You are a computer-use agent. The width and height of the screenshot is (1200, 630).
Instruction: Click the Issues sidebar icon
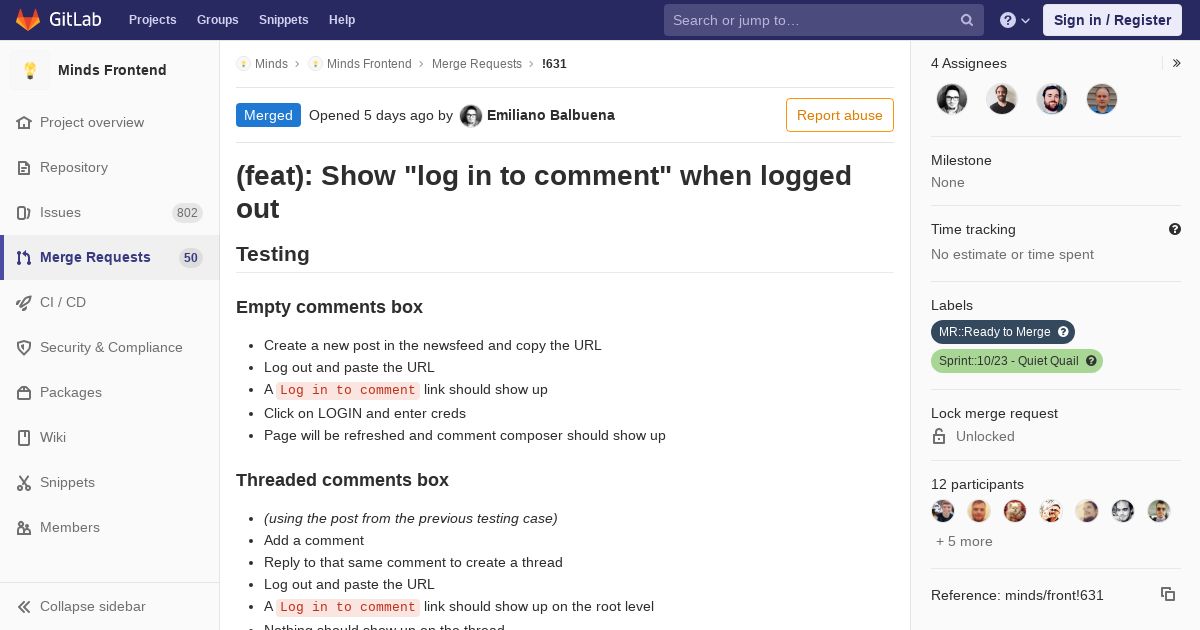[x=24, y=212]
